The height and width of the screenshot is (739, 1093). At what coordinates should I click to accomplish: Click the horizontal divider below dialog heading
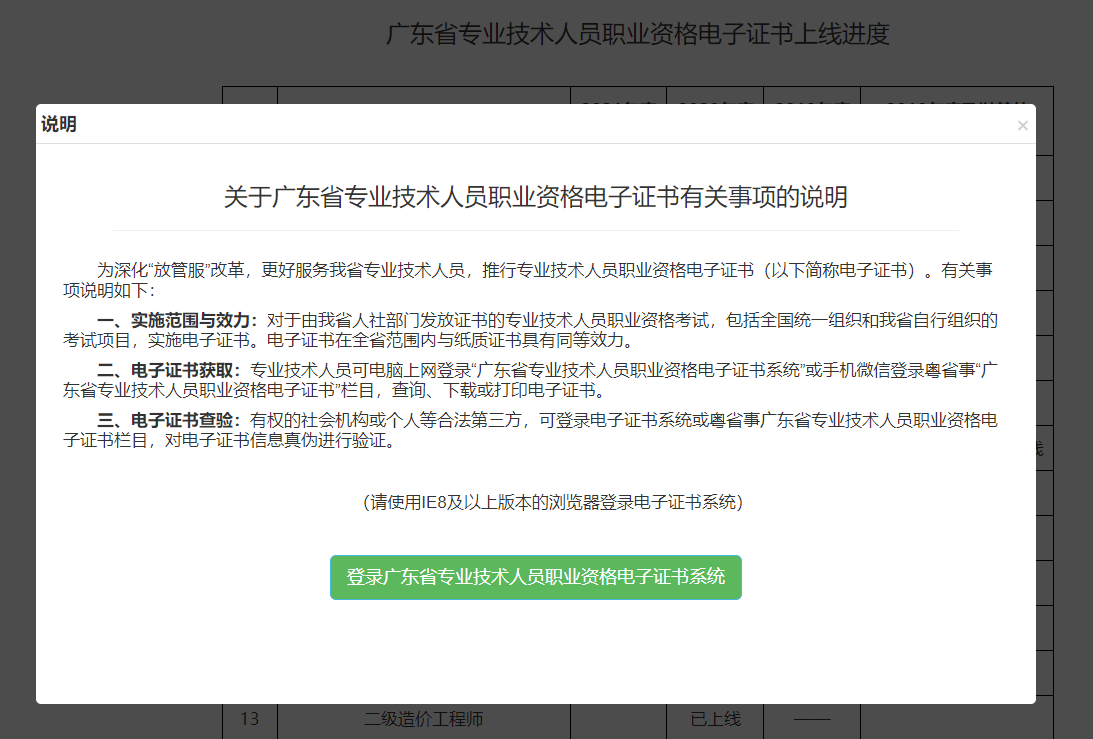coord(535,230)
